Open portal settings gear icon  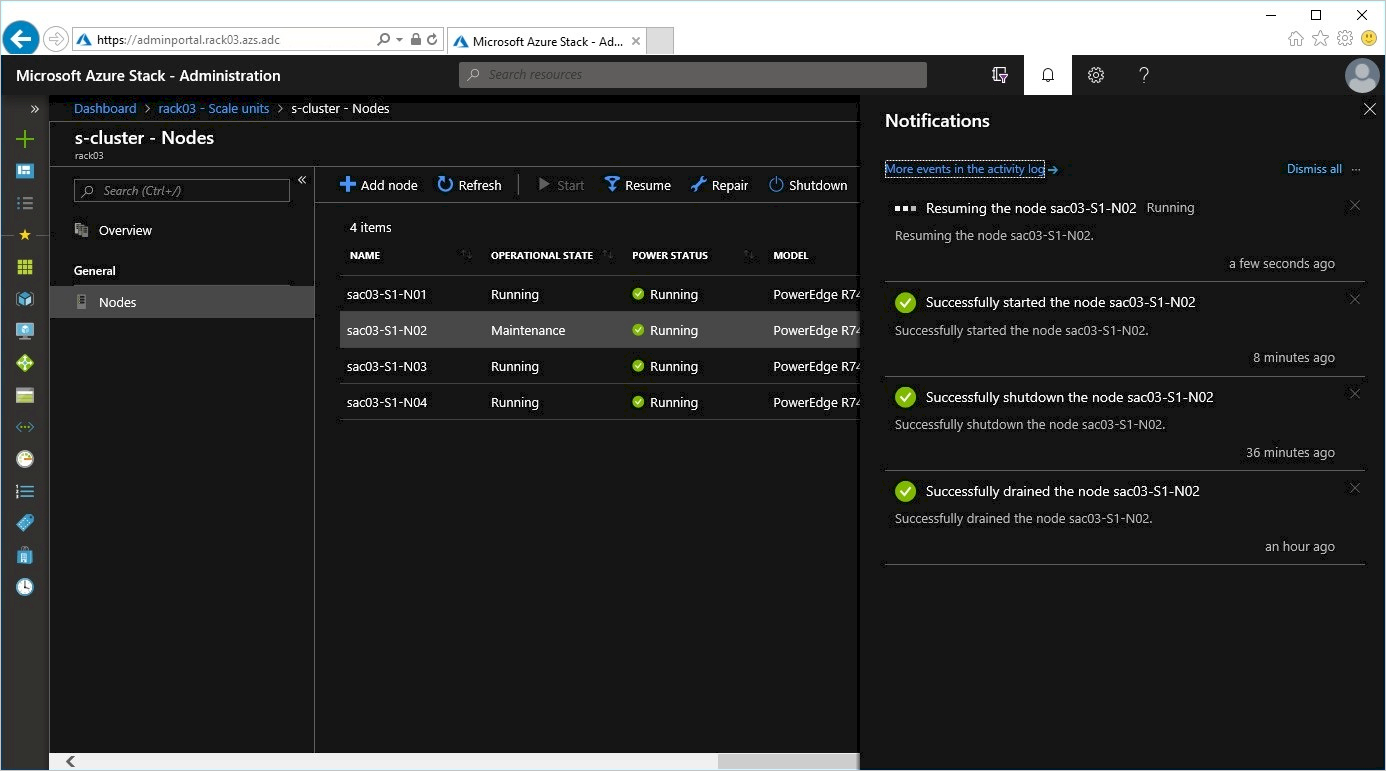click(1096, 75)
